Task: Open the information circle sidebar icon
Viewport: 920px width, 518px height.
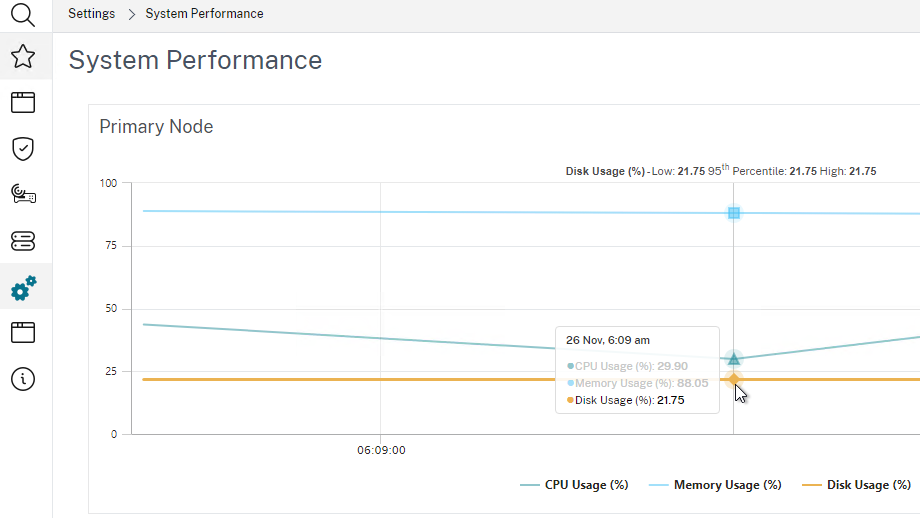Action: (23, 379)
